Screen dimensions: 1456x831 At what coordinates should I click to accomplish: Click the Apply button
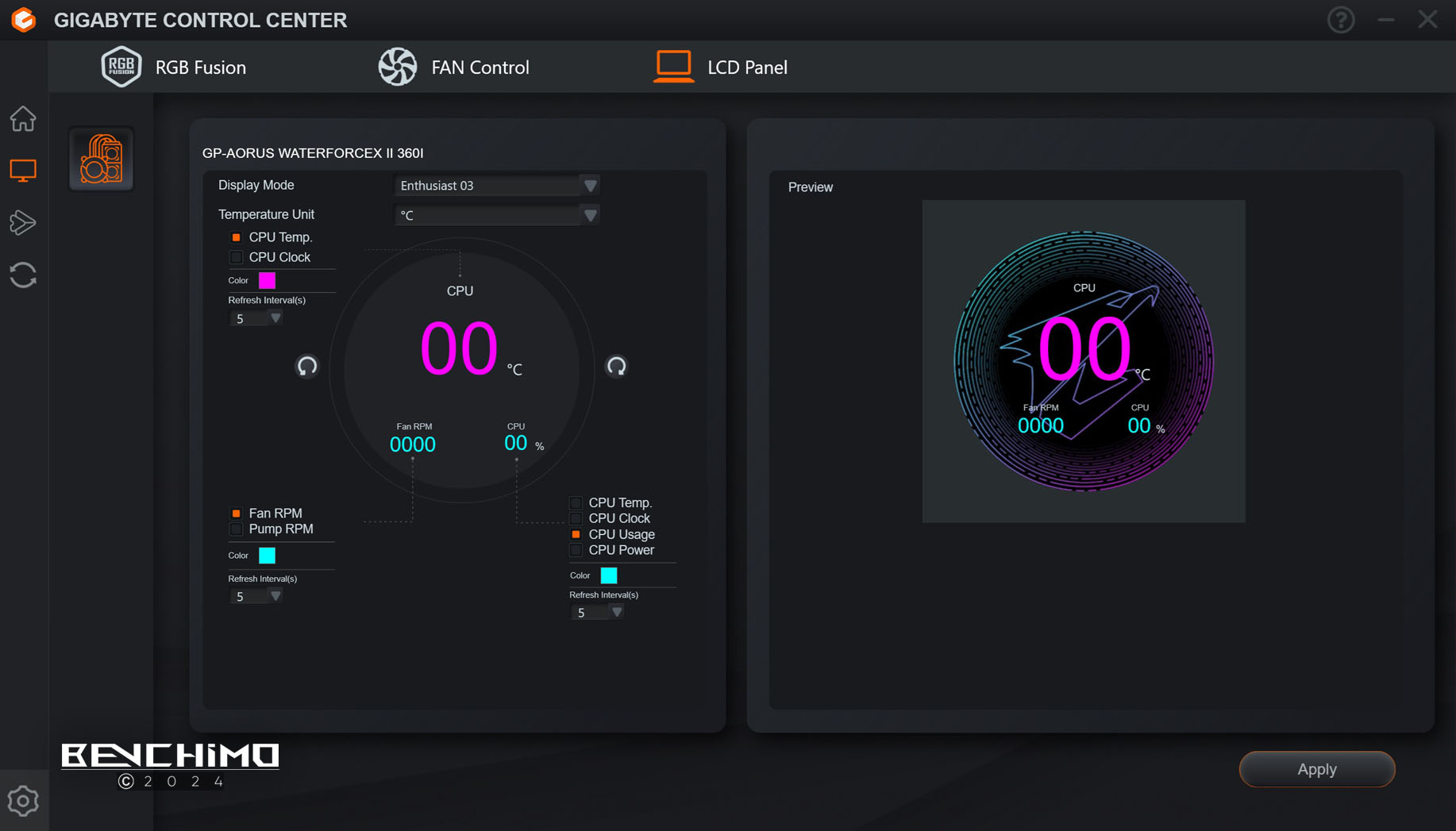1316,769
